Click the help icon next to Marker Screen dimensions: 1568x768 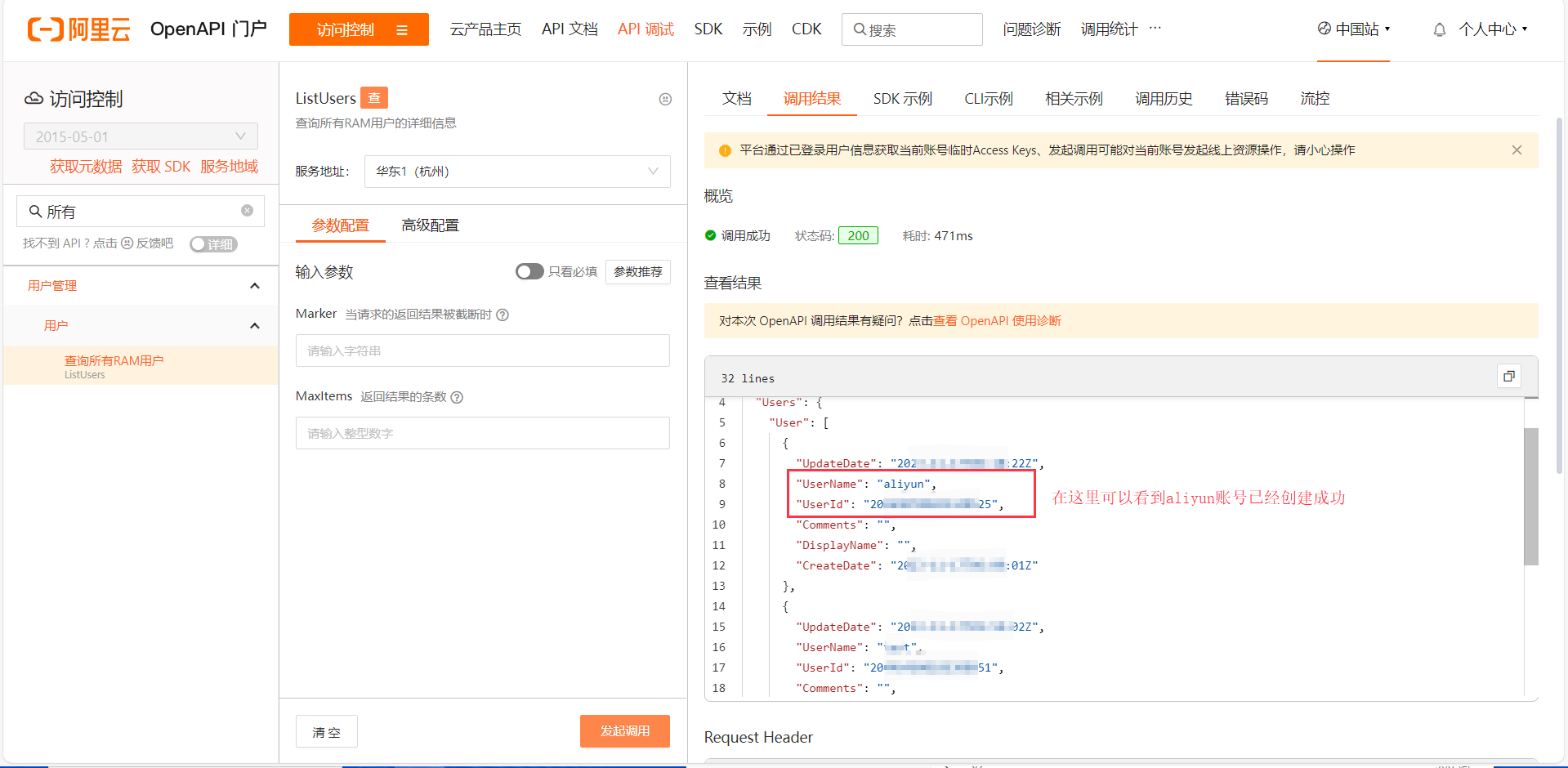coord(503,315)
